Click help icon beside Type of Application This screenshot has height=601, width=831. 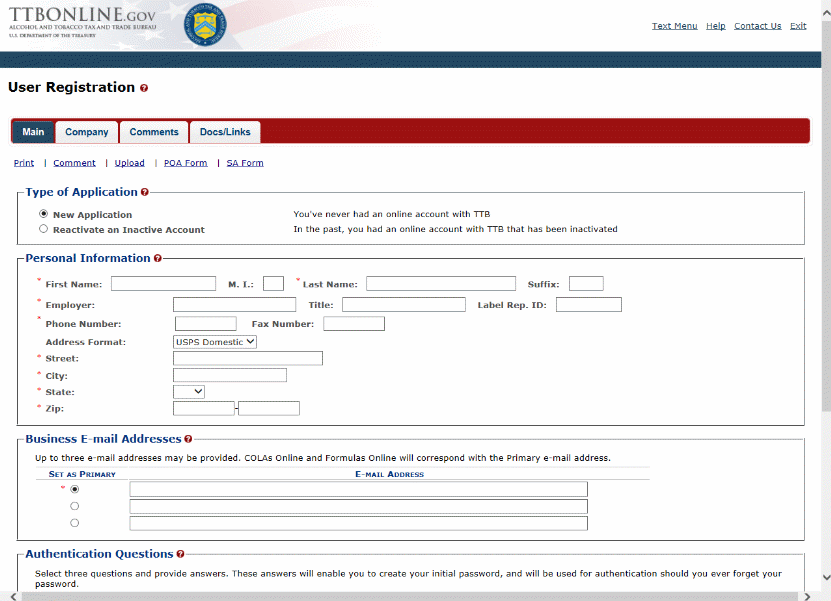click(145, 192)
